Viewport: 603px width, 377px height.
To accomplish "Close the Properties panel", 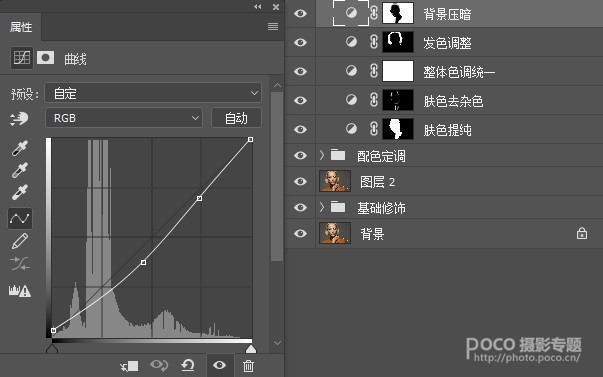I will pyautogui.click(x=276, y=7).
